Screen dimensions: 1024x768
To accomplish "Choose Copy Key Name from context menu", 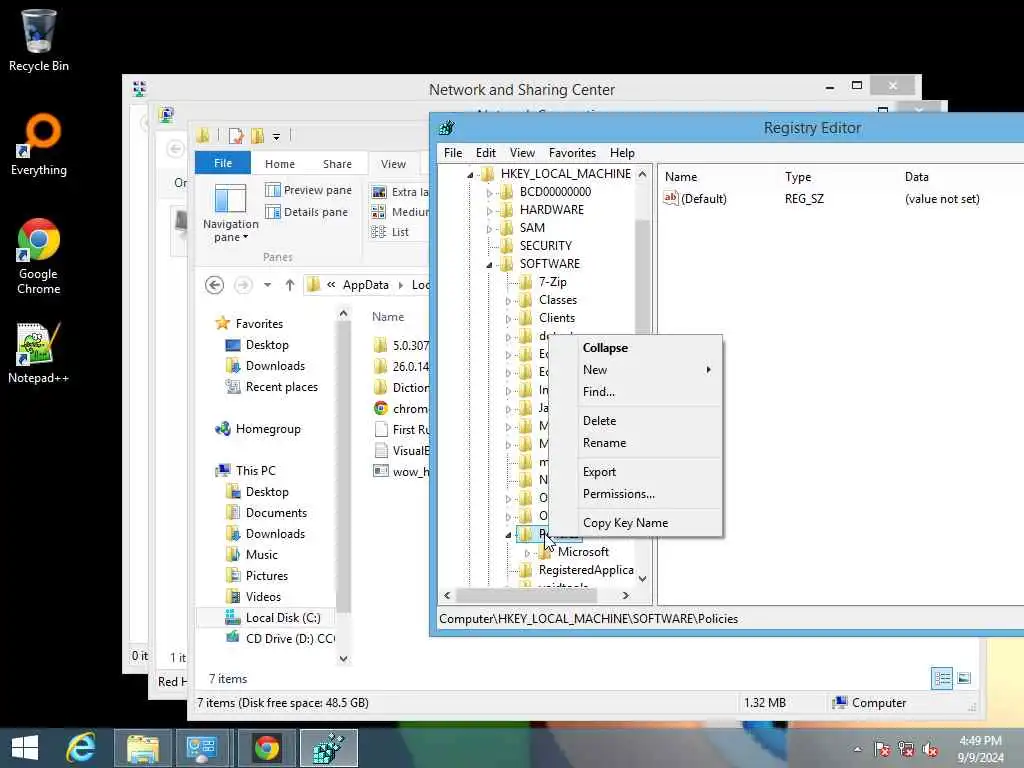I will 635,523.
